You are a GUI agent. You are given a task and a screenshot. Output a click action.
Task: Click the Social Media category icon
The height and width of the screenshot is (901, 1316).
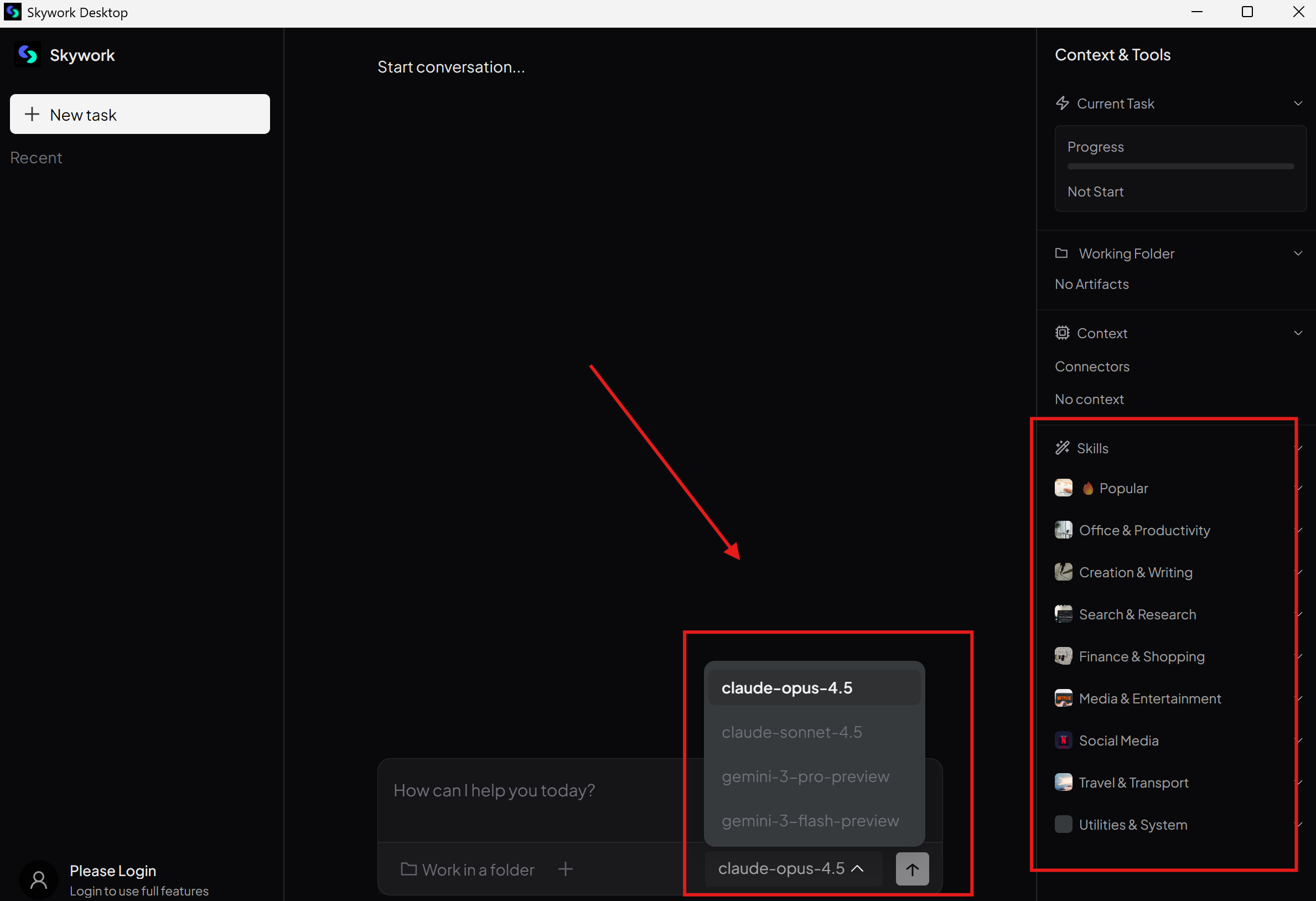(x=1063, y=741)
